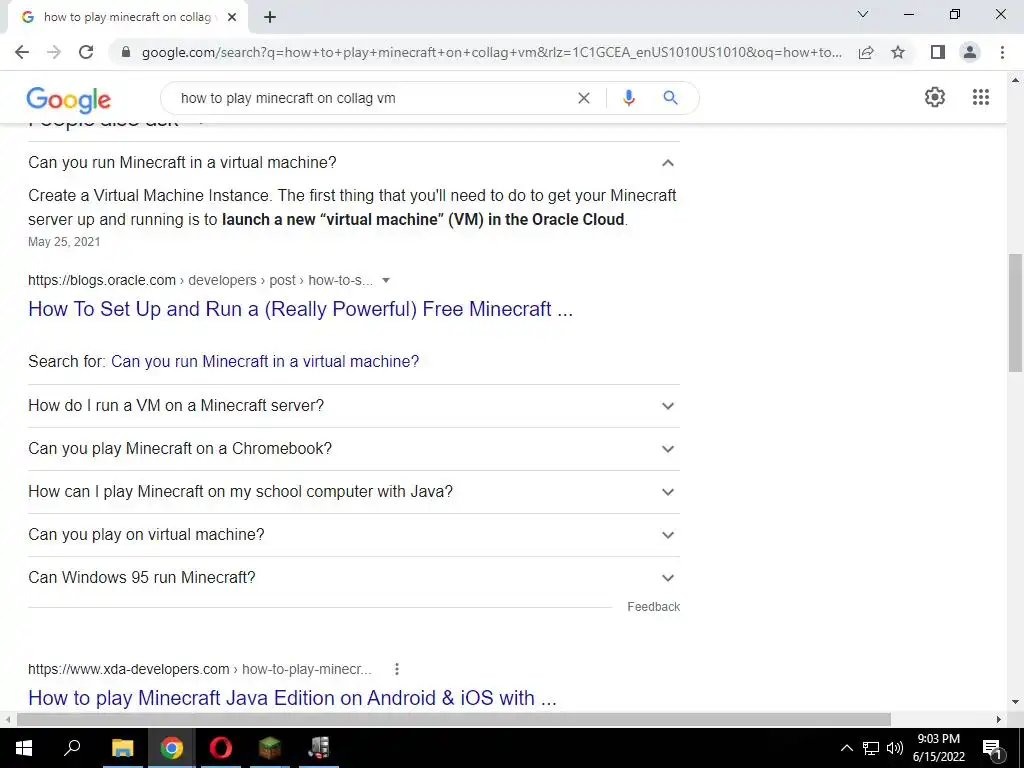Search for 'Can you run Minecraft in a virtual machine?' link

pos(265,362)
